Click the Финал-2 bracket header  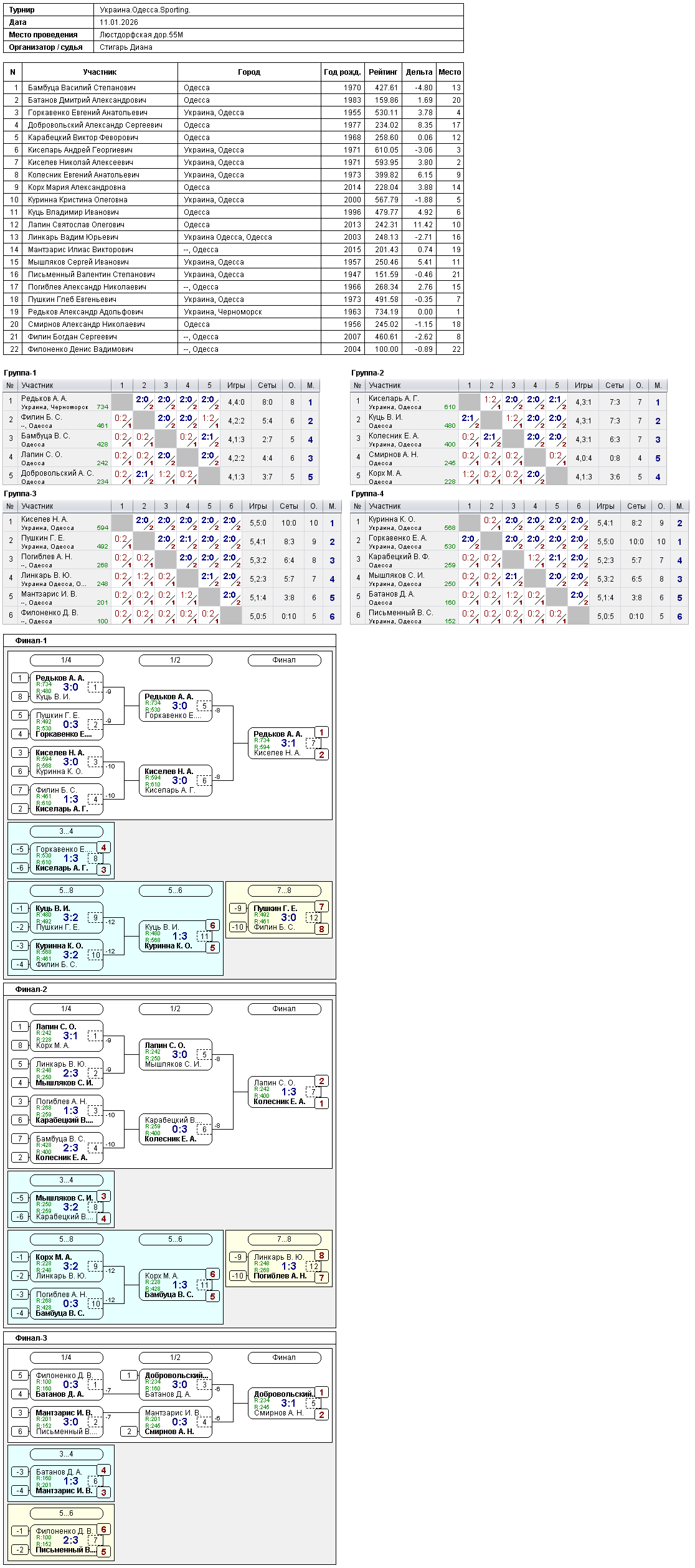[x=31, y=989]
